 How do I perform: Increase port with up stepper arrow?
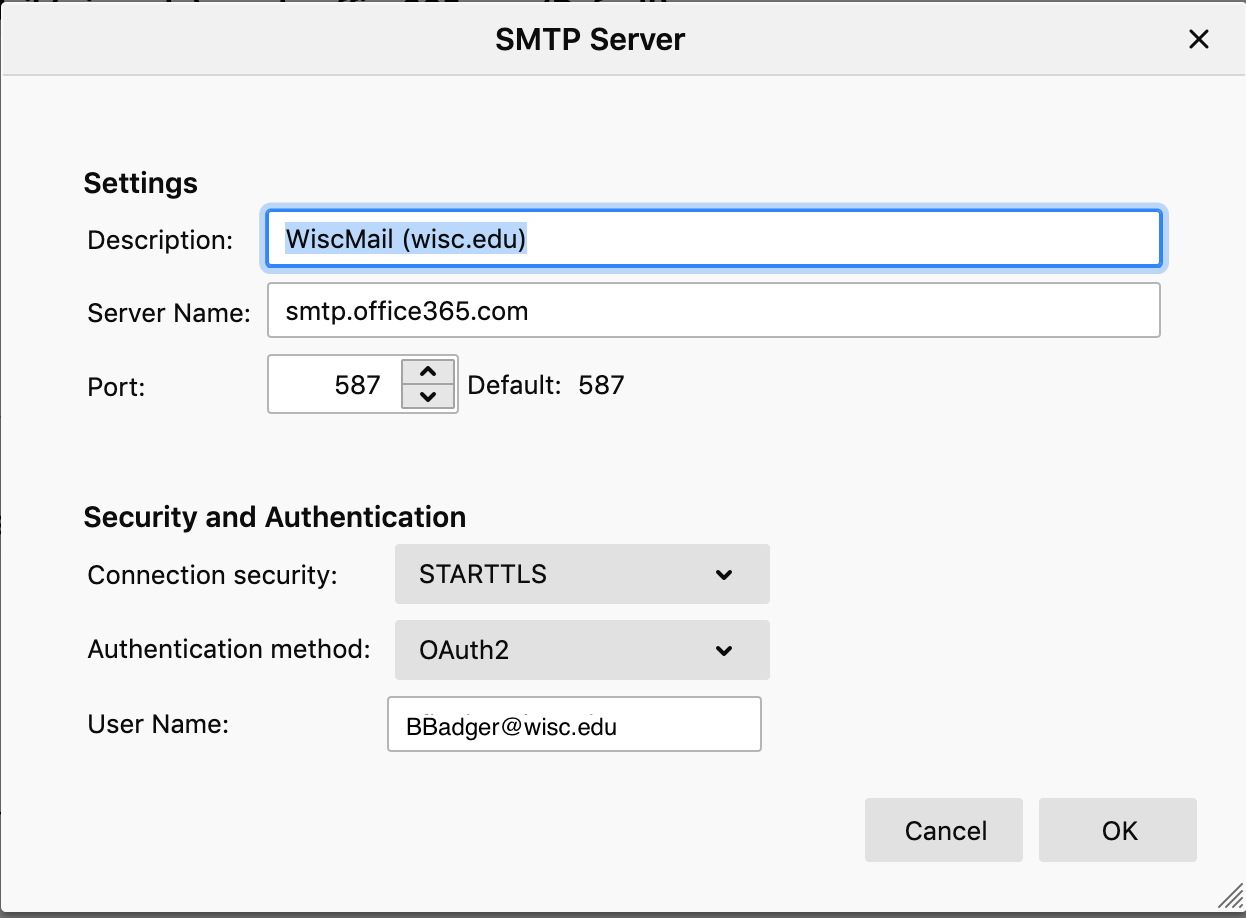click(x=428, y=371)
